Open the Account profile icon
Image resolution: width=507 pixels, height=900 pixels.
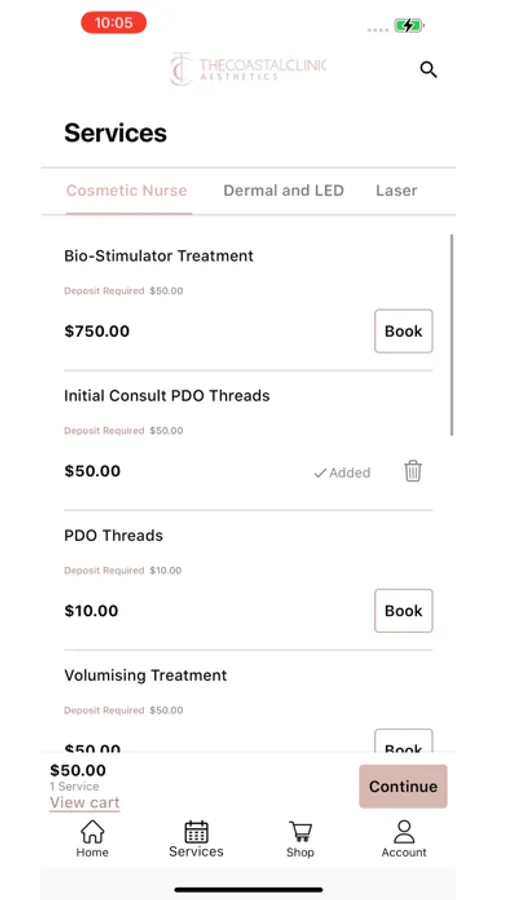coord(404,832)
